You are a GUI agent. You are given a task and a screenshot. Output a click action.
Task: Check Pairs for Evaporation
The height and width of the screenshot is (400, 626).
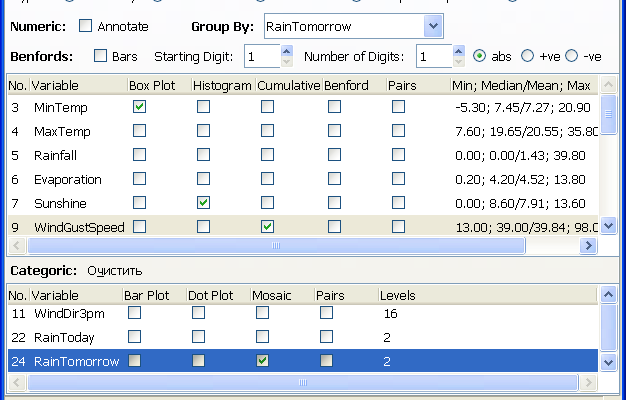[x=398, y=179]
